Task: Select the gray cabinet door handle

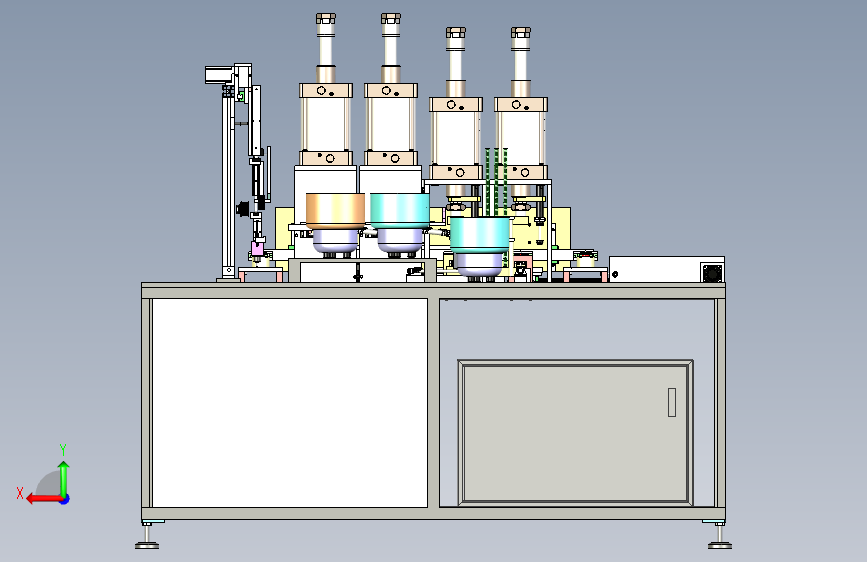Action: (672, 402)
